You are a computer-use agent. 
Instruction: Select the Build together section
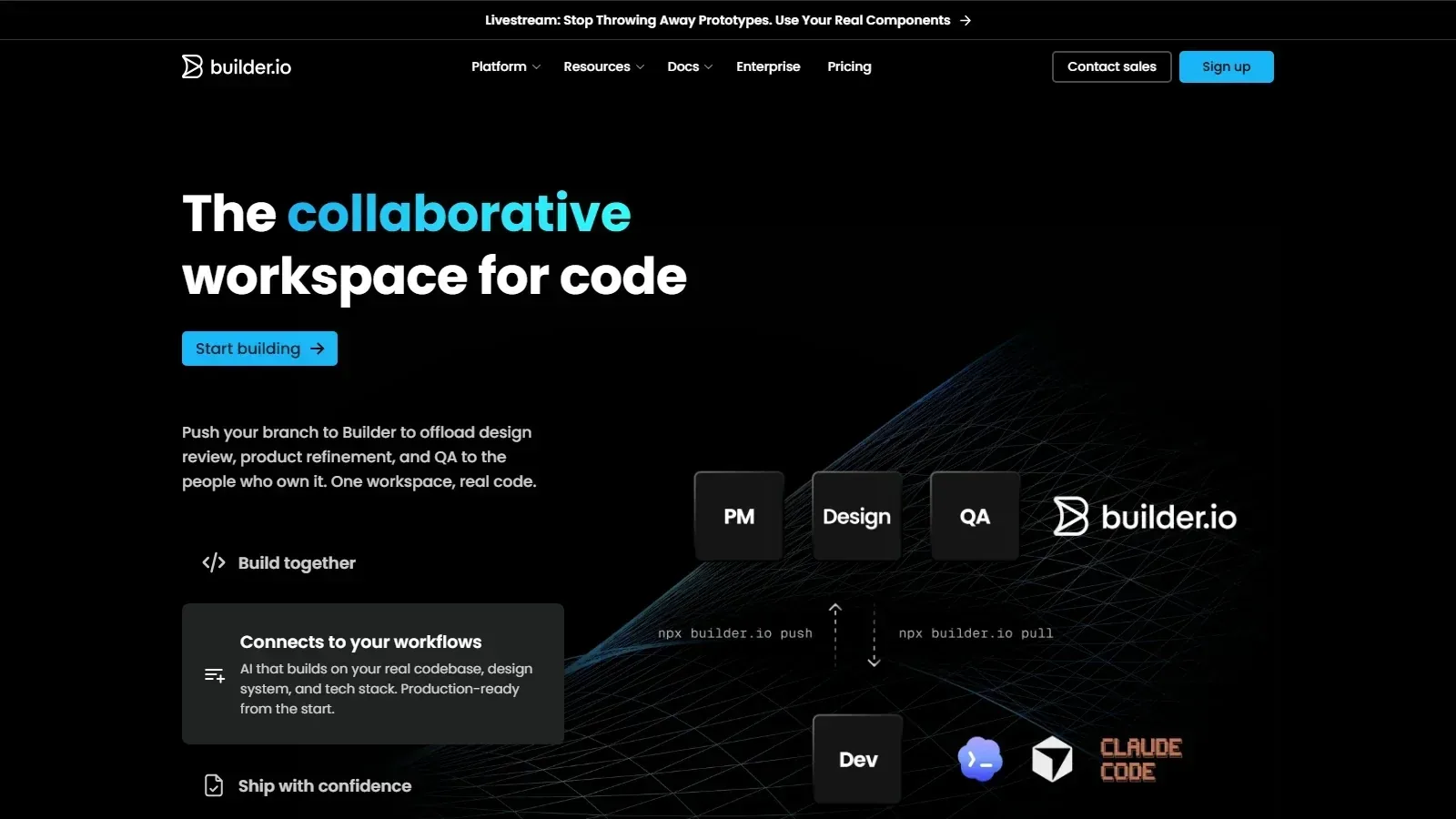tap(373, 562)
